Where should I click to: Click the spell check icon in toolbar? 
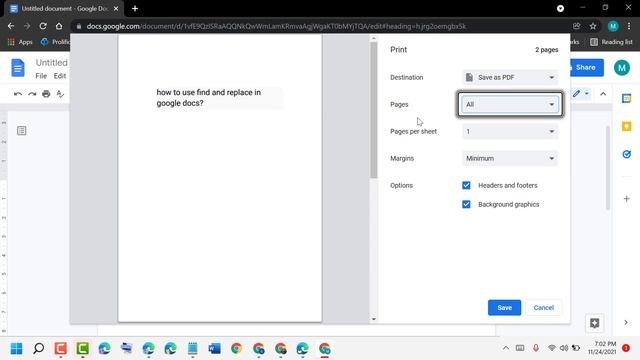click(60, 94)
